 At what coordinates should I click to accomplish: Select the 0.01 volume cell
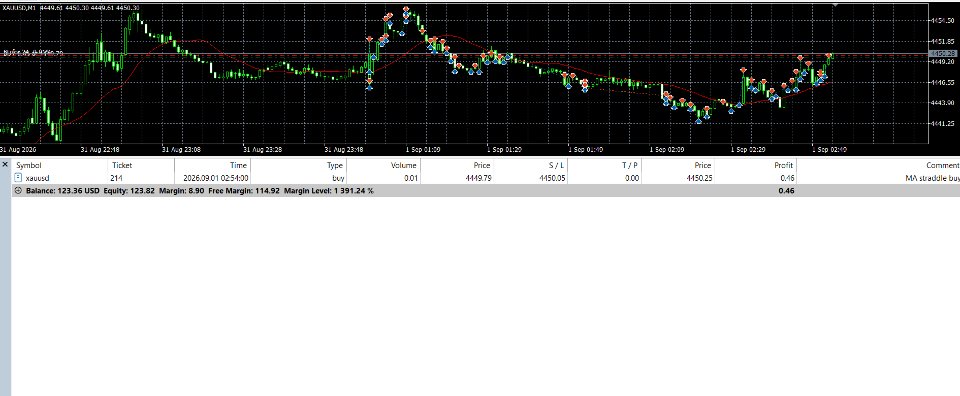(410, 178)
